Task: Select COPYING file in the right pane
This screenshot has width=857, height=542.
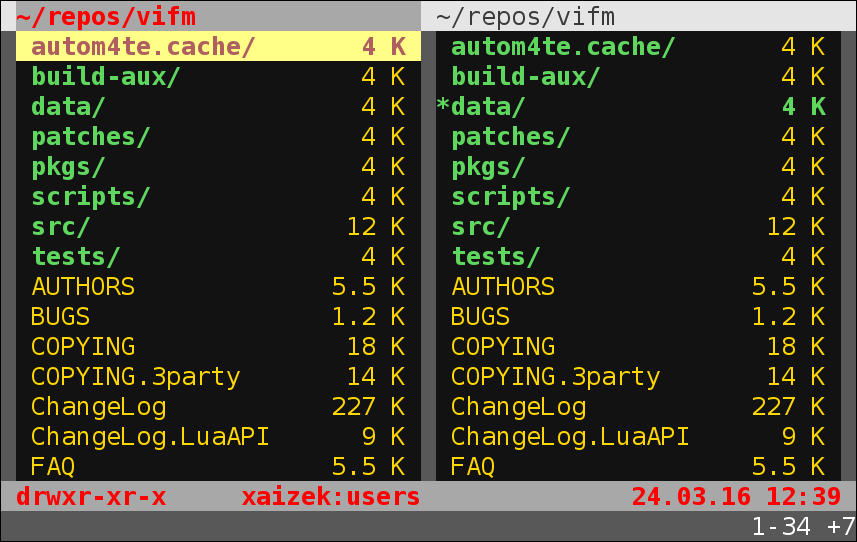Action: coord(638,346)
